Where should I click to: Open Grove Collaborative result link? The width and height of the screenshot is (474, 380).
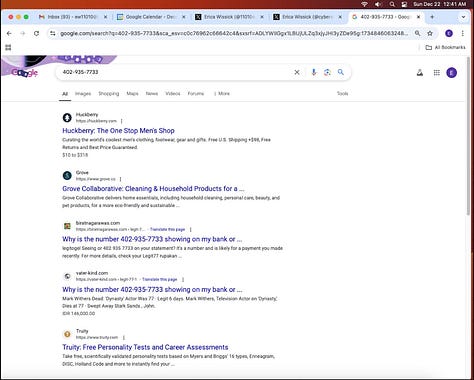click(x=153, y=189)
